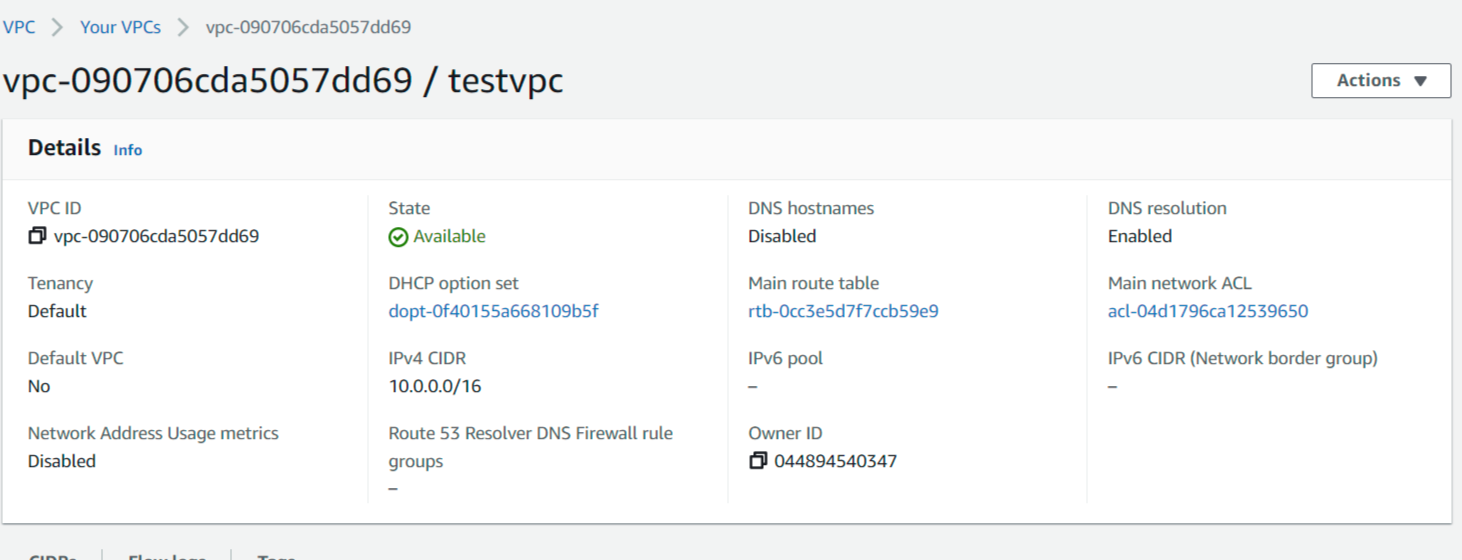
Task: Click the current VPC ID breadcrumb item
Action: pos(308,27)
